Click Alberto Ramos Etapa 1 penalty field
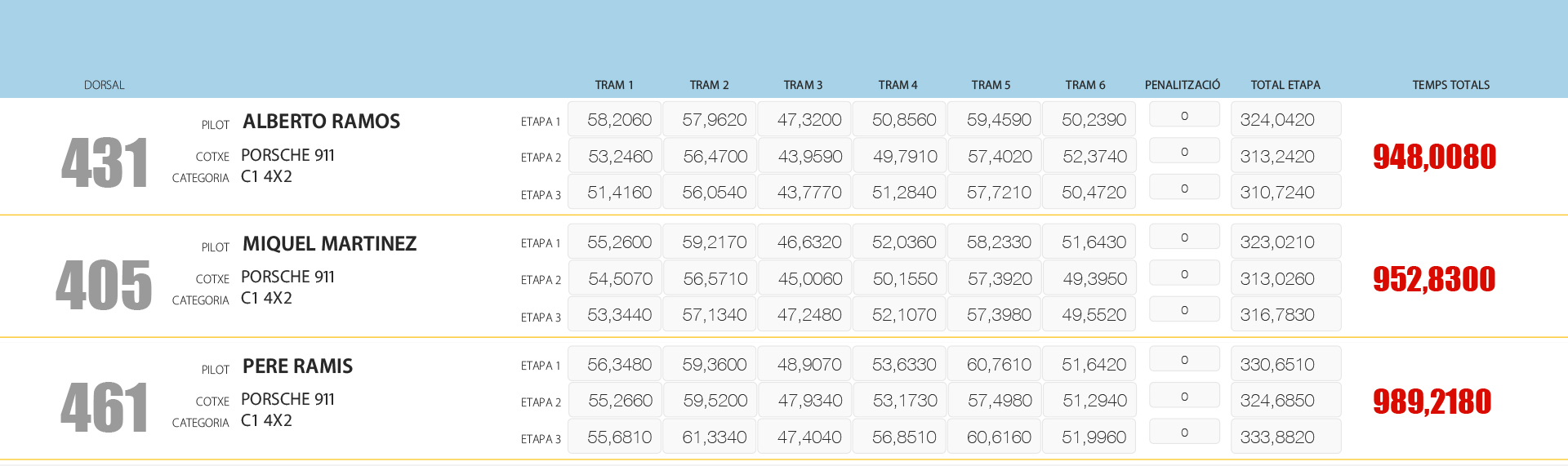 (x=1184, y=116)
